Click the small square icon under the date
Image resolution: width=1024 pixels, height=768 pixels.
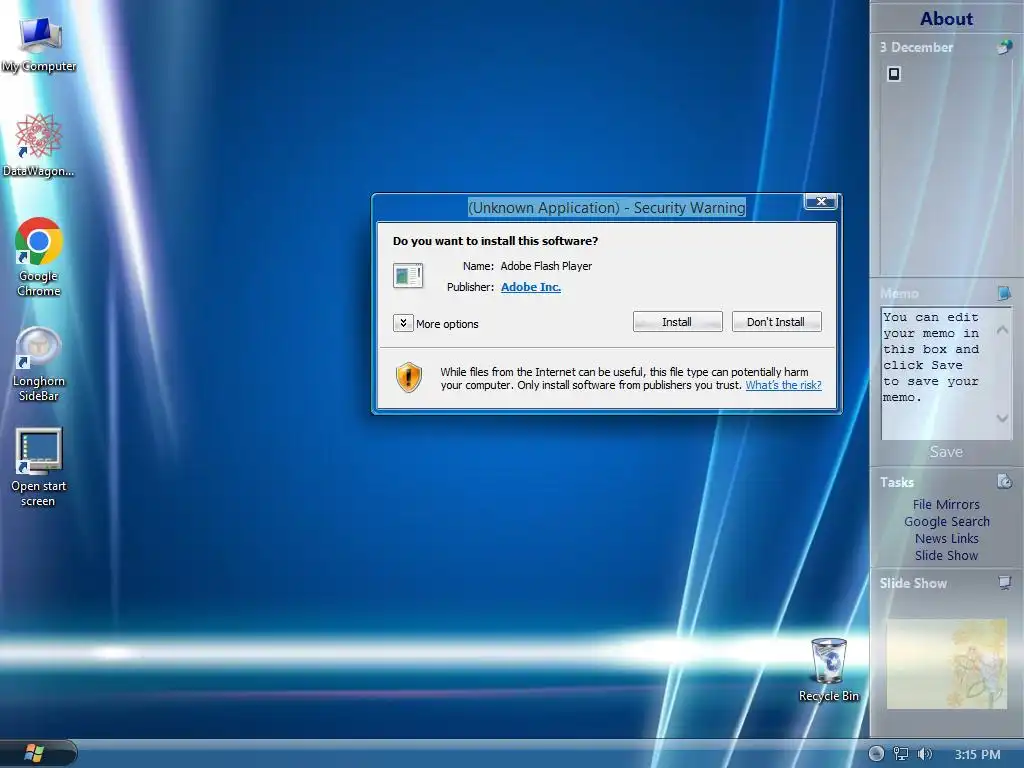coord(894,74)
